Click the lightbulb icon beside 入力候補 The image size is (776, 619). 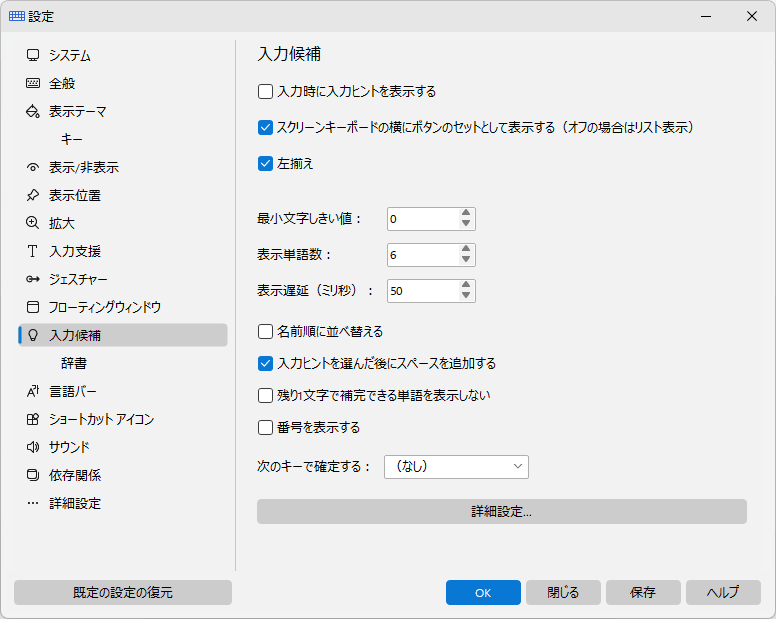click(x=33, y=335)
